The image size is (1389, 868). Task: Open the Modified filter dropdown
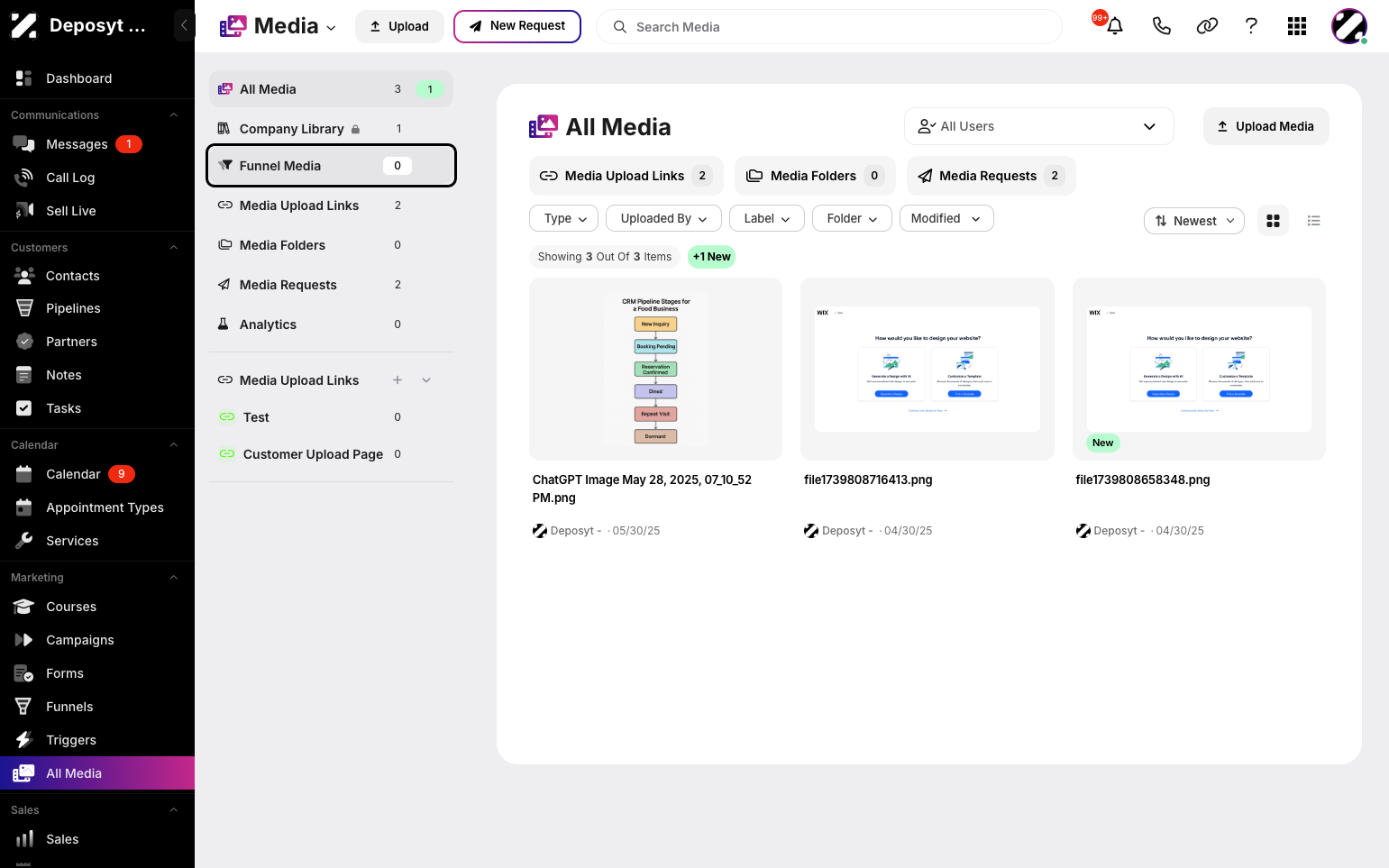pyautogui.click(x=946, y=219)
